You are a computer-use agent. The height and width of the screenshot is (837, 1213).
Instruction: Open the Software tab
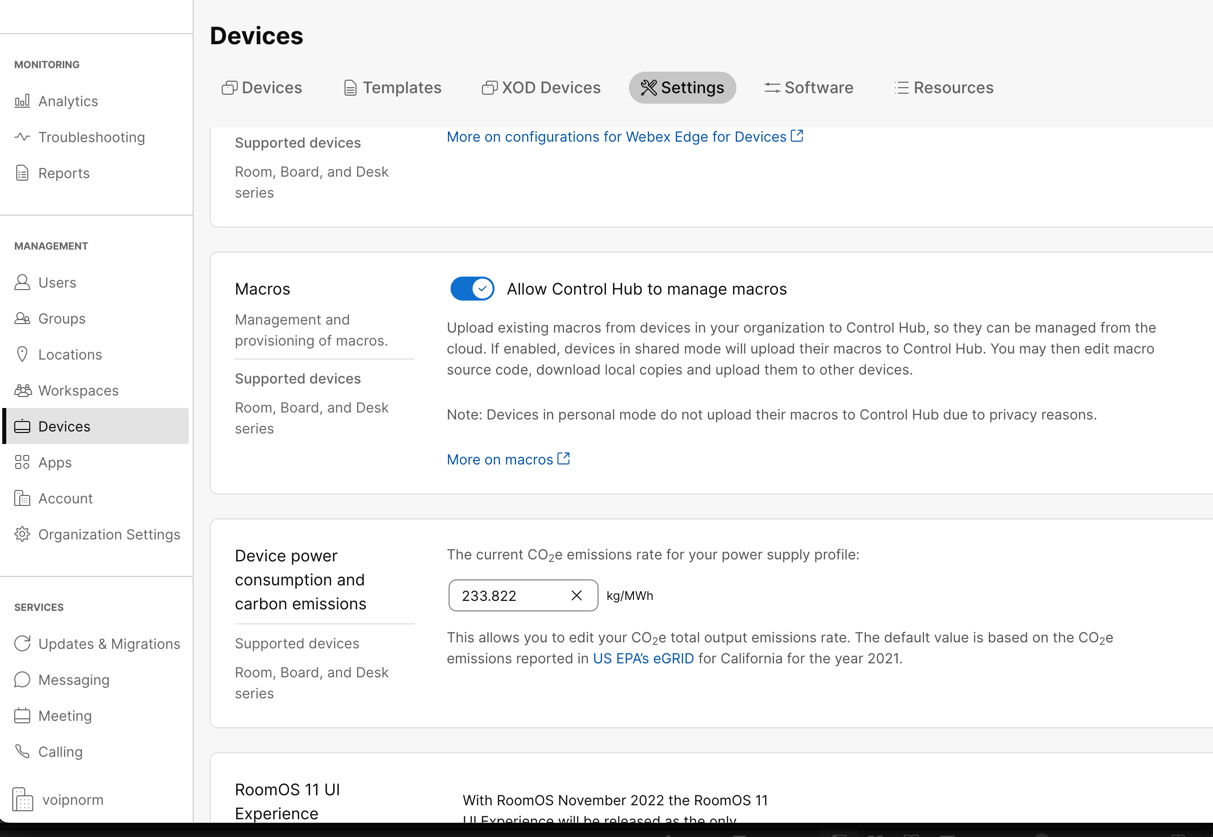tap(808, 88)
